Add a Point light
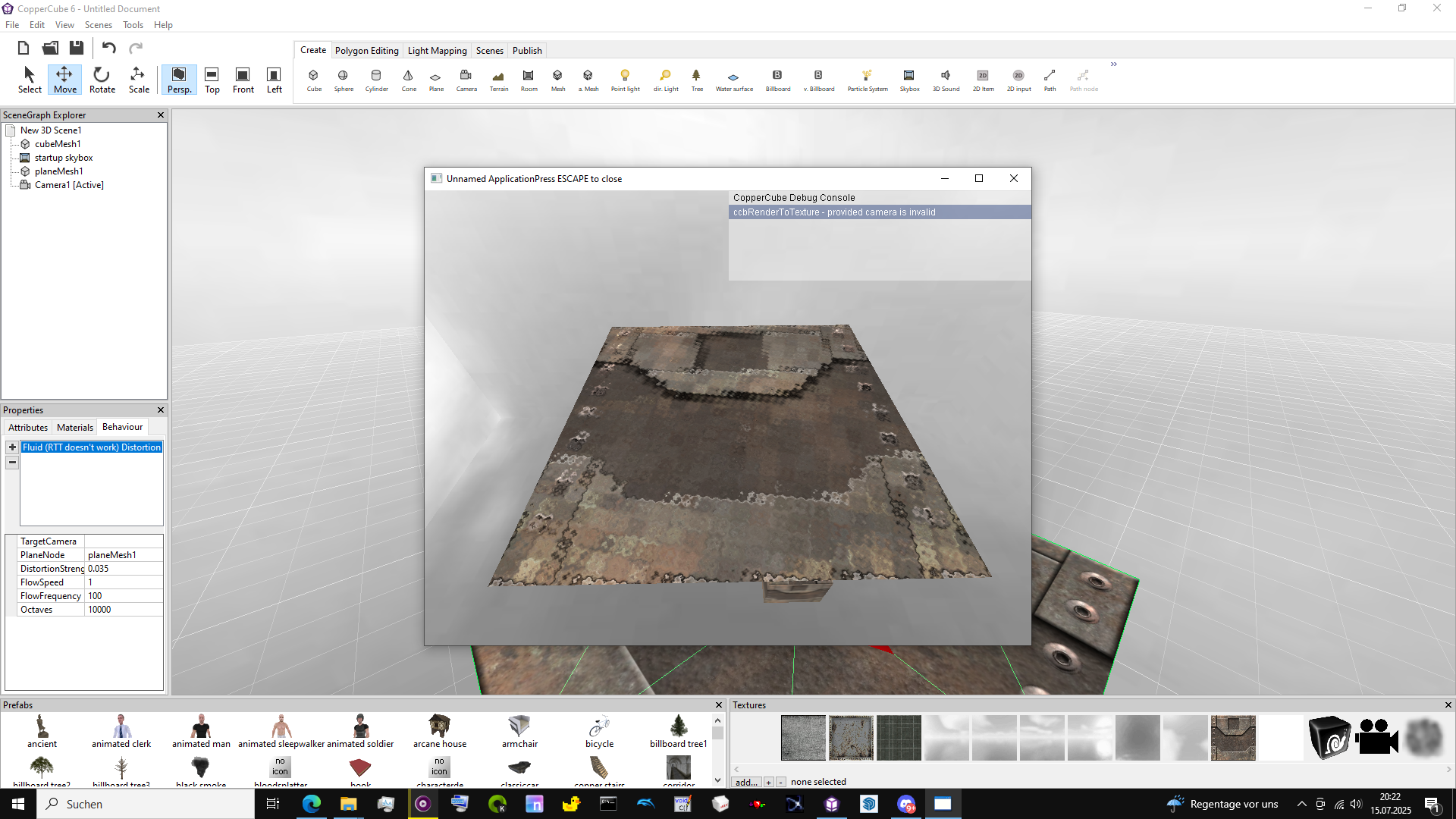Image resolution: width=1456 pixels, height=819 pixels. tap(626, 80)
